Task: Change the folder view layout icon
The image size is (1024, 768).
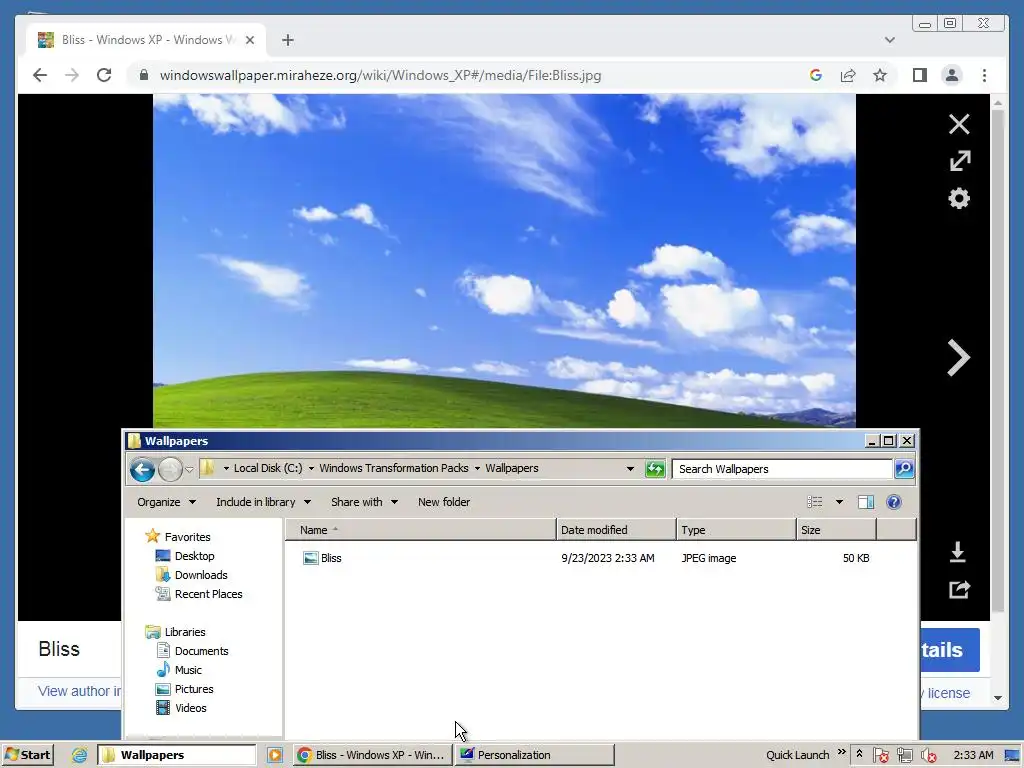Action: (814, 502)
